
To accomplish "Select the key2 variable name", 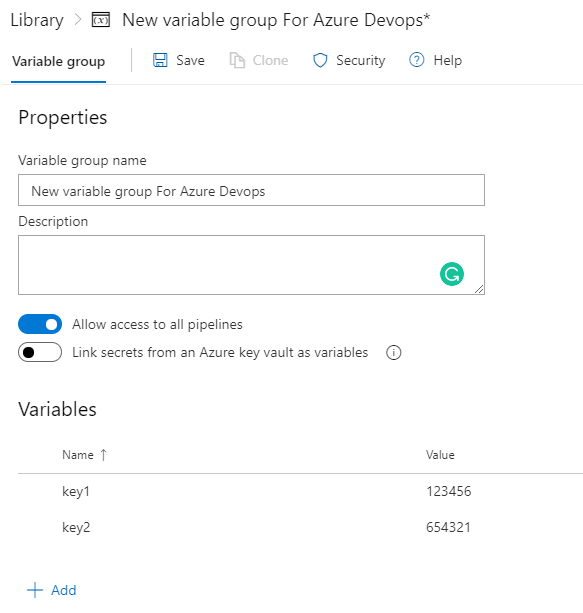I will (x=76, y=527).
